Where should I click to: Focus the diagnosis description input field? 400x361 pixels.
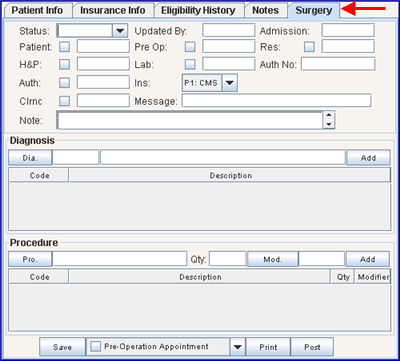tap(223, 157)
